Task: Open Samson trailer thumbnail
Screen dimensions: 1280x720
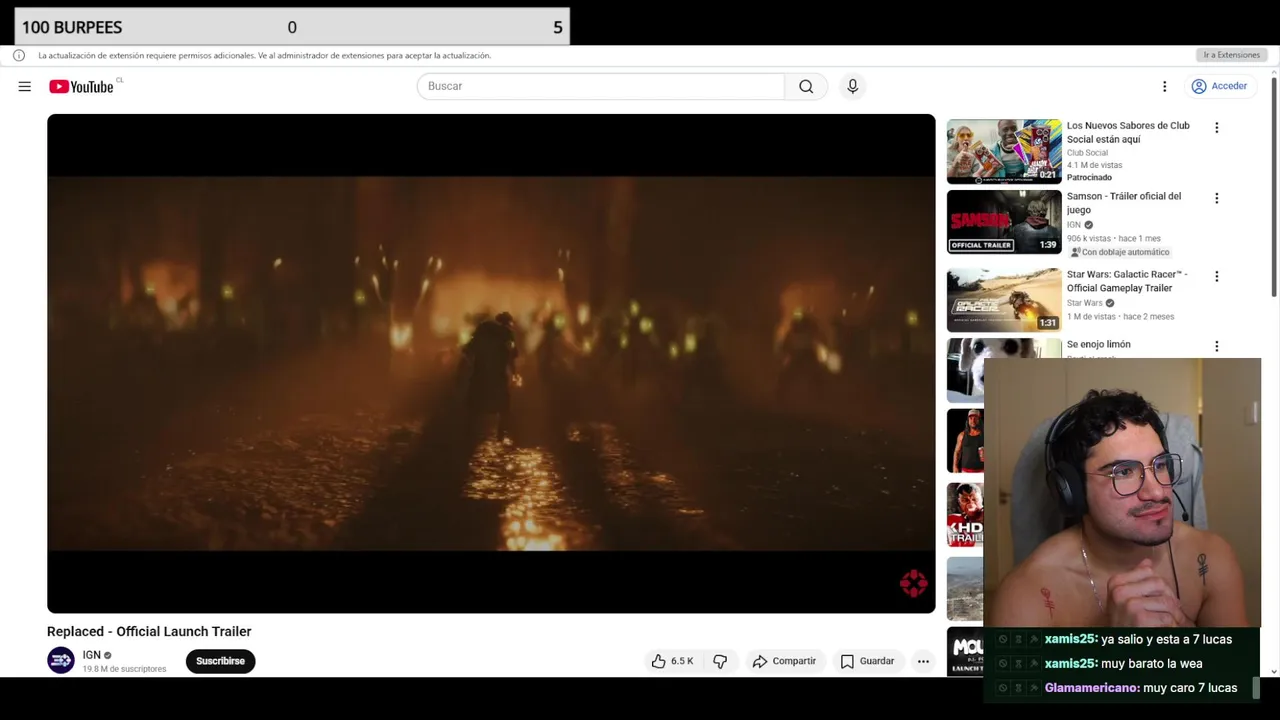Action: click(x=1004, y=222)
